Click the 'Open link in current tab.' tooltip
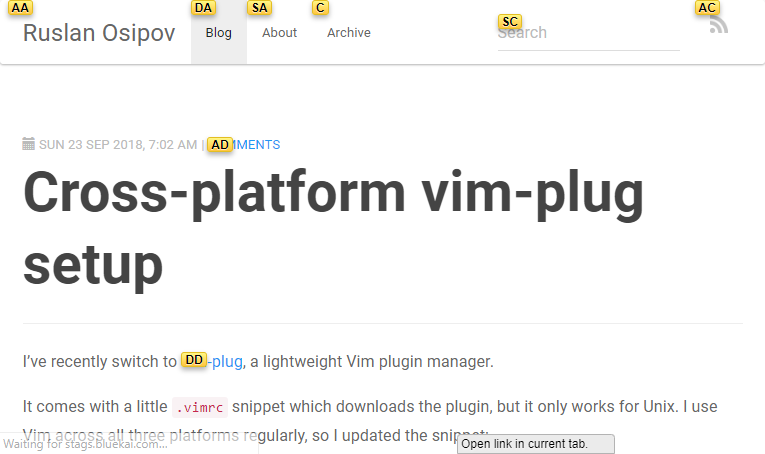765x454 pixels. click(536, 444)
